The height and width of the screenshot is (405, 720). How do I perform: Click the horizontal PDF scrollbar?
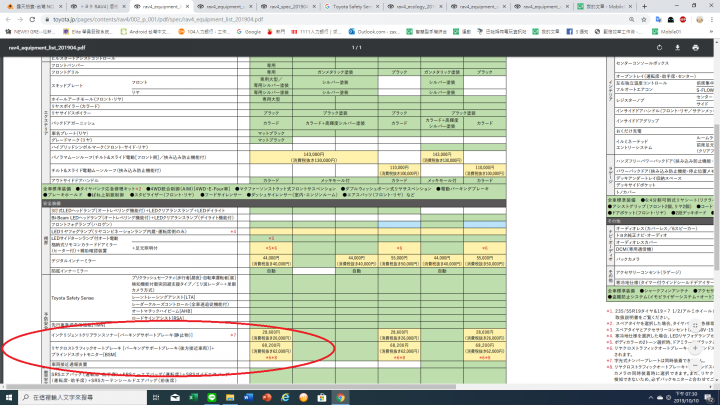coord(230,387)
